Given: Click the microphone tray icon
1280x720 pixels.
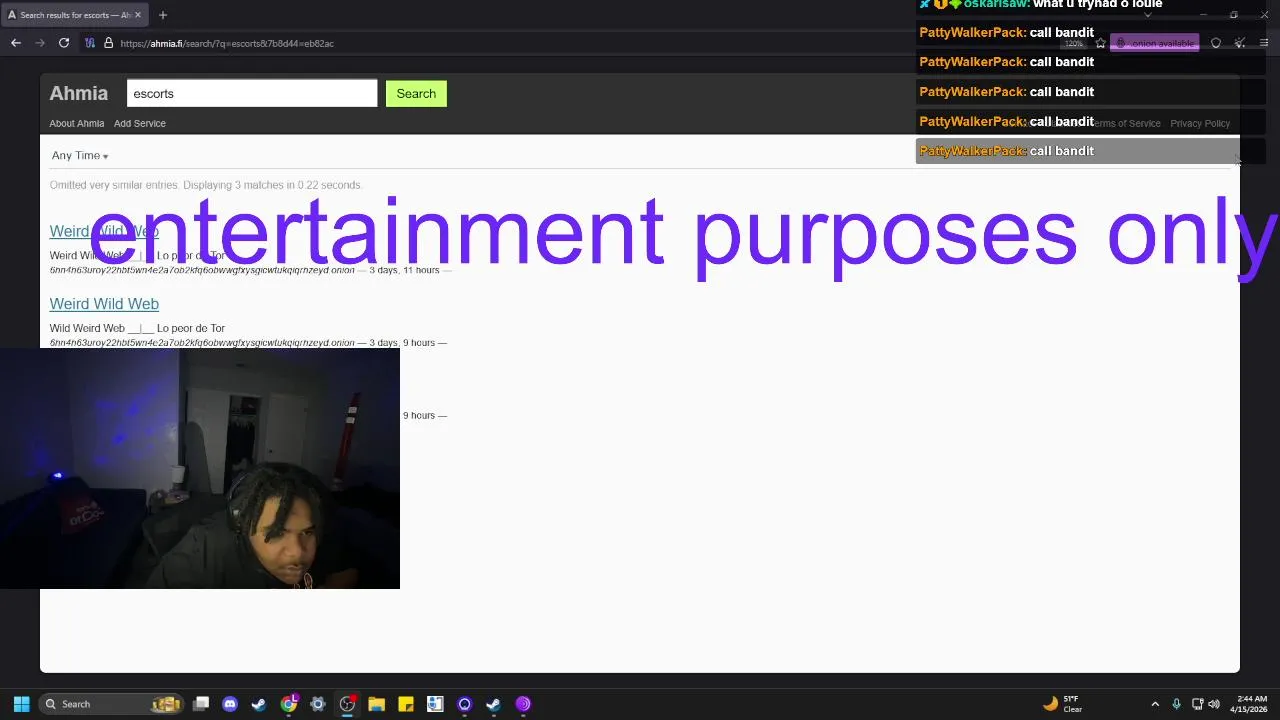Looking at the screenshot, I should [1176, 704].
